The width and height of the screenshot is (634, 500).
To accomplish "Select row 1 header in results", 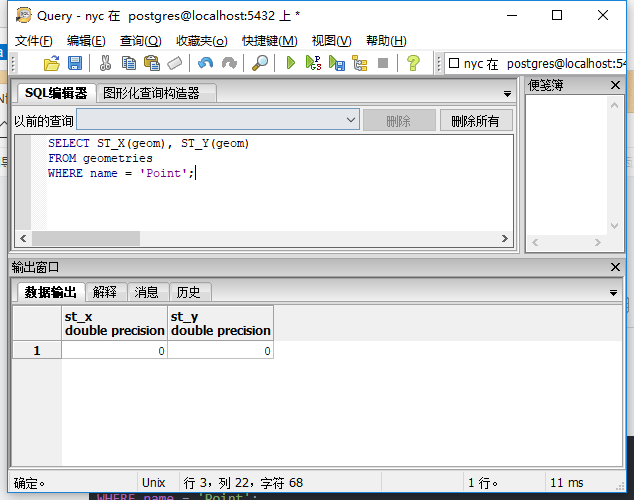I will coord(37,350).
